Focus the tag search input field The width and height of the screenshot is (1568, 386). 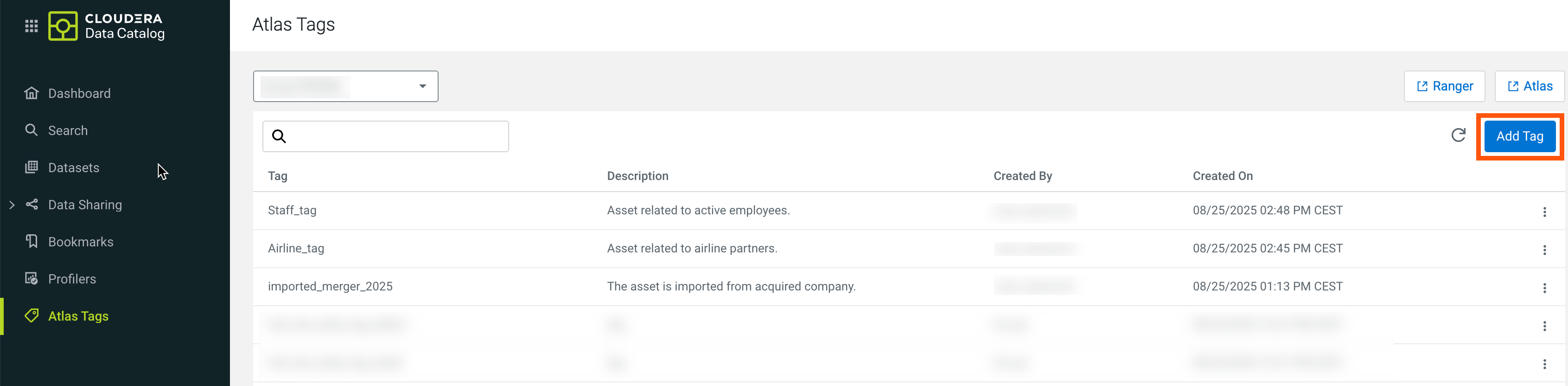click(x=395, y=136)
